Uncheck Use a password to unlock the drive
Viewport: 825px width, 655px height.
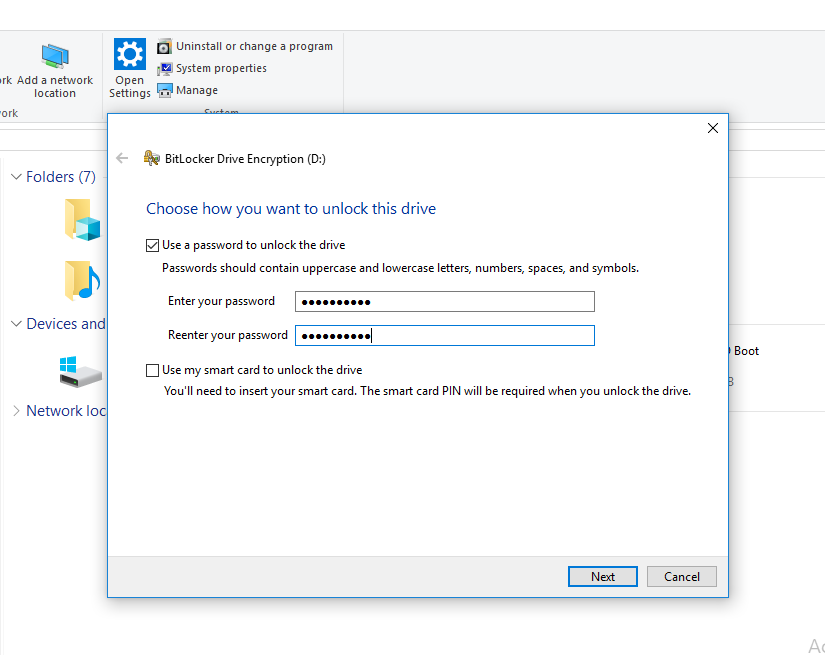(152, 246)
